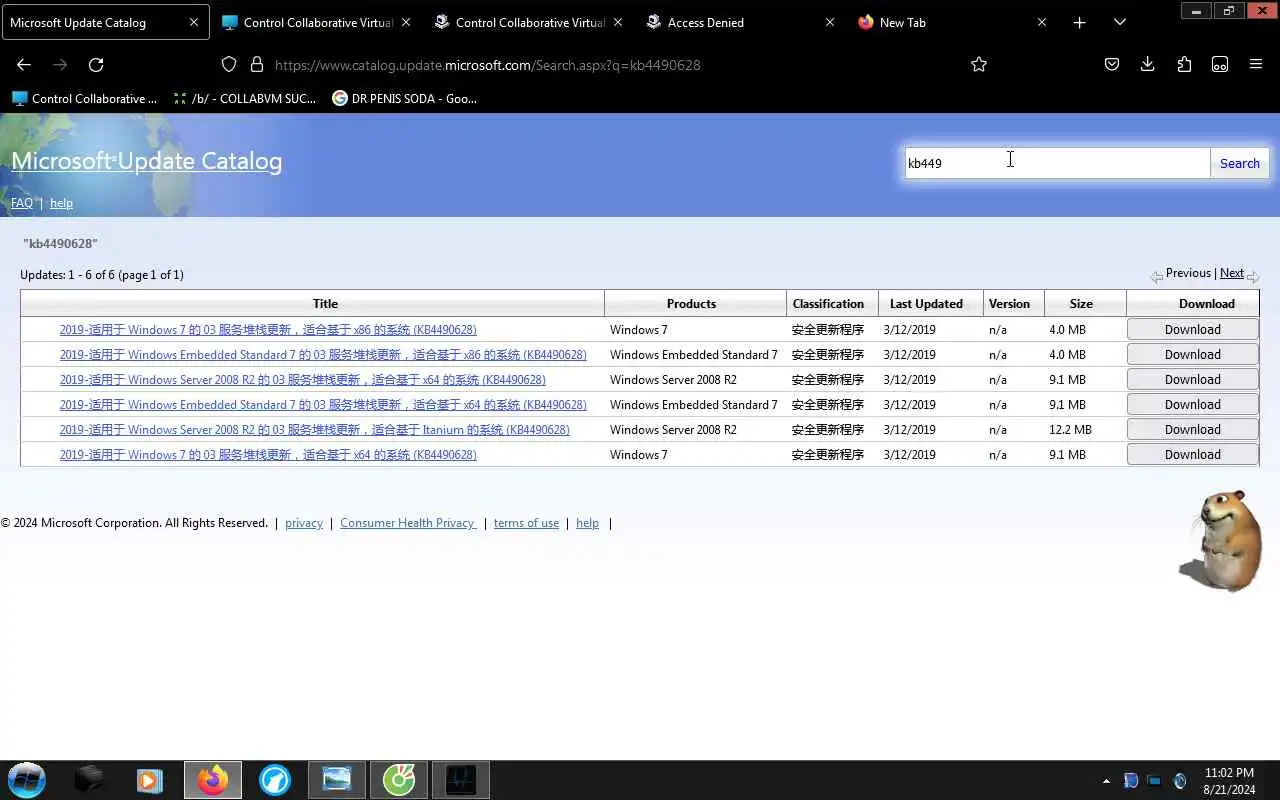Open tracking protection shield icon

pyautogui.click(x=229, y=64)
